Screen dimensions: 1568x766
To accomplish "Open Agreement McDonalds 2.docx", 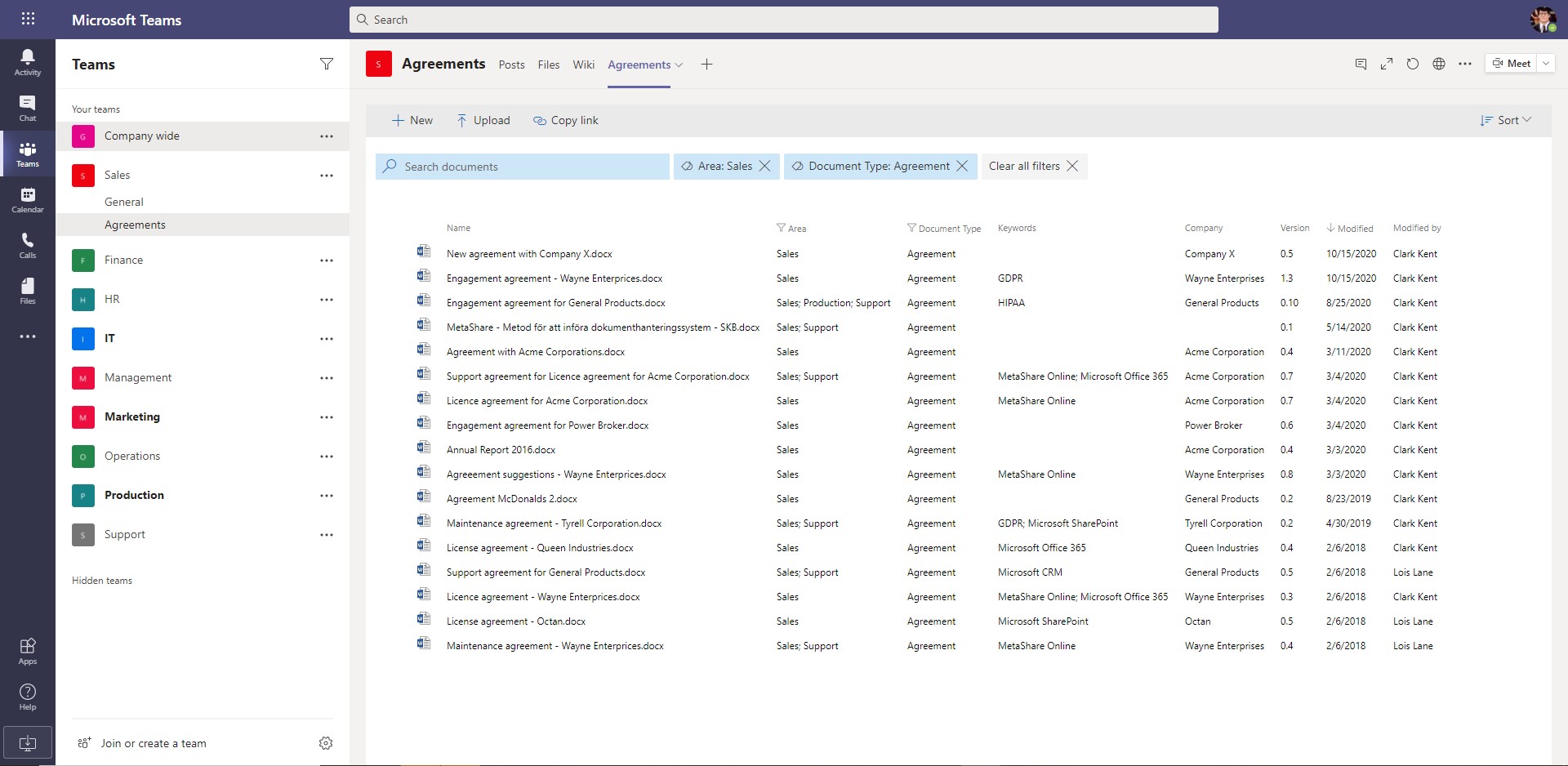I will pyautogui.click(x=512, y=499).
